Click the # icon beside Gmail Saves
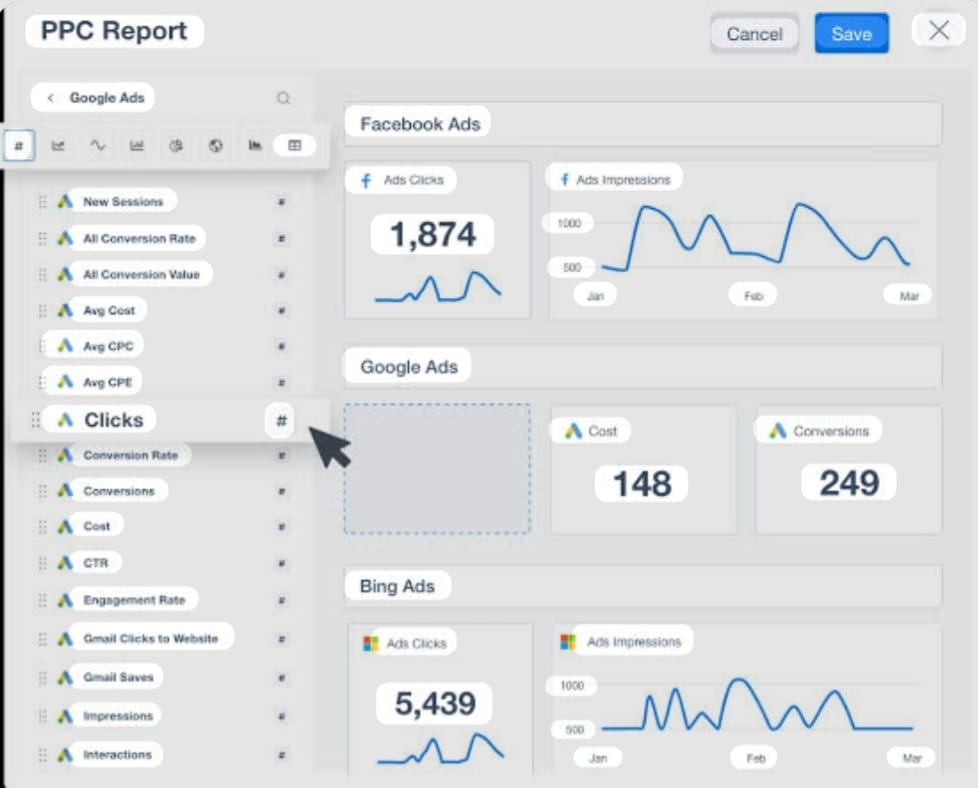Image resolution: width=978 pixels, height=788 pixels. click(x=281, y=678)
